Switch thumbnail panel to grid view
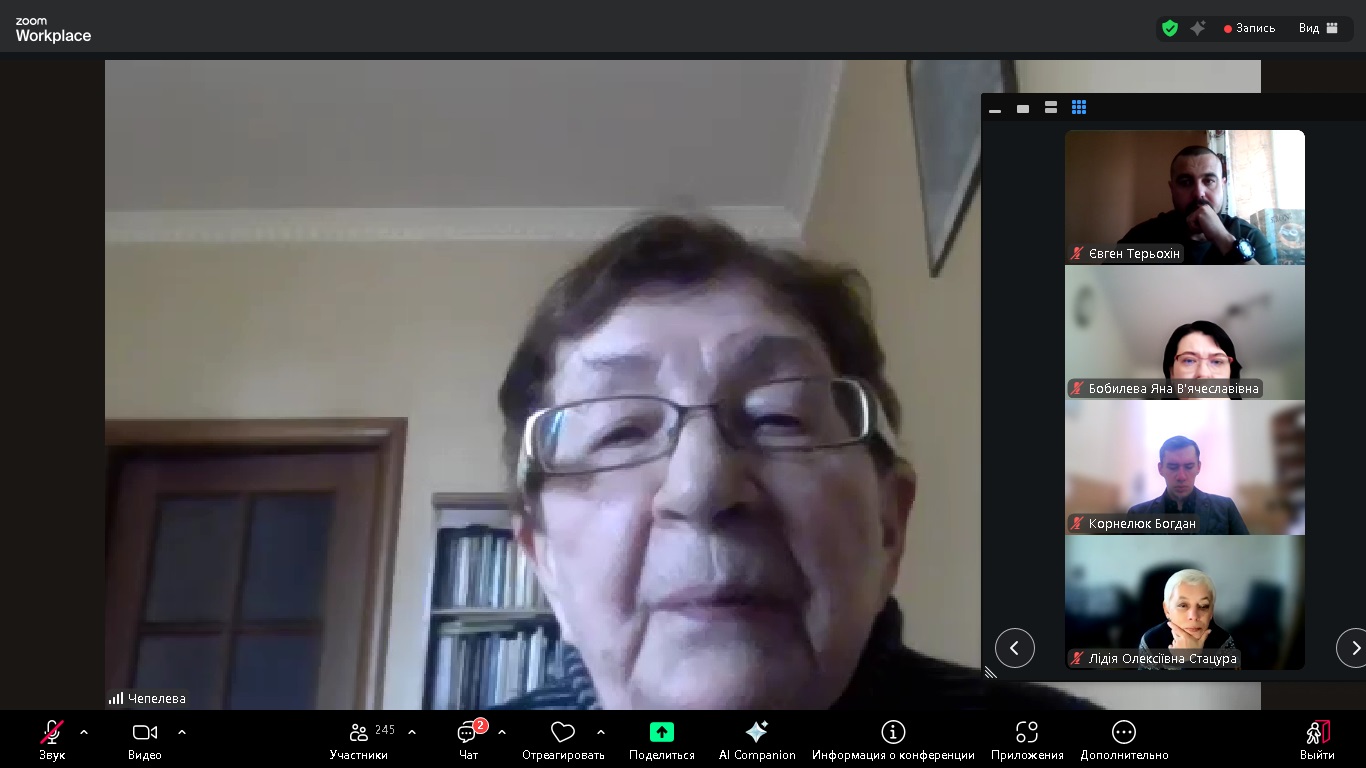Image resolution: width=1366 pixels, height=768 pixels. click(1079, 108)
